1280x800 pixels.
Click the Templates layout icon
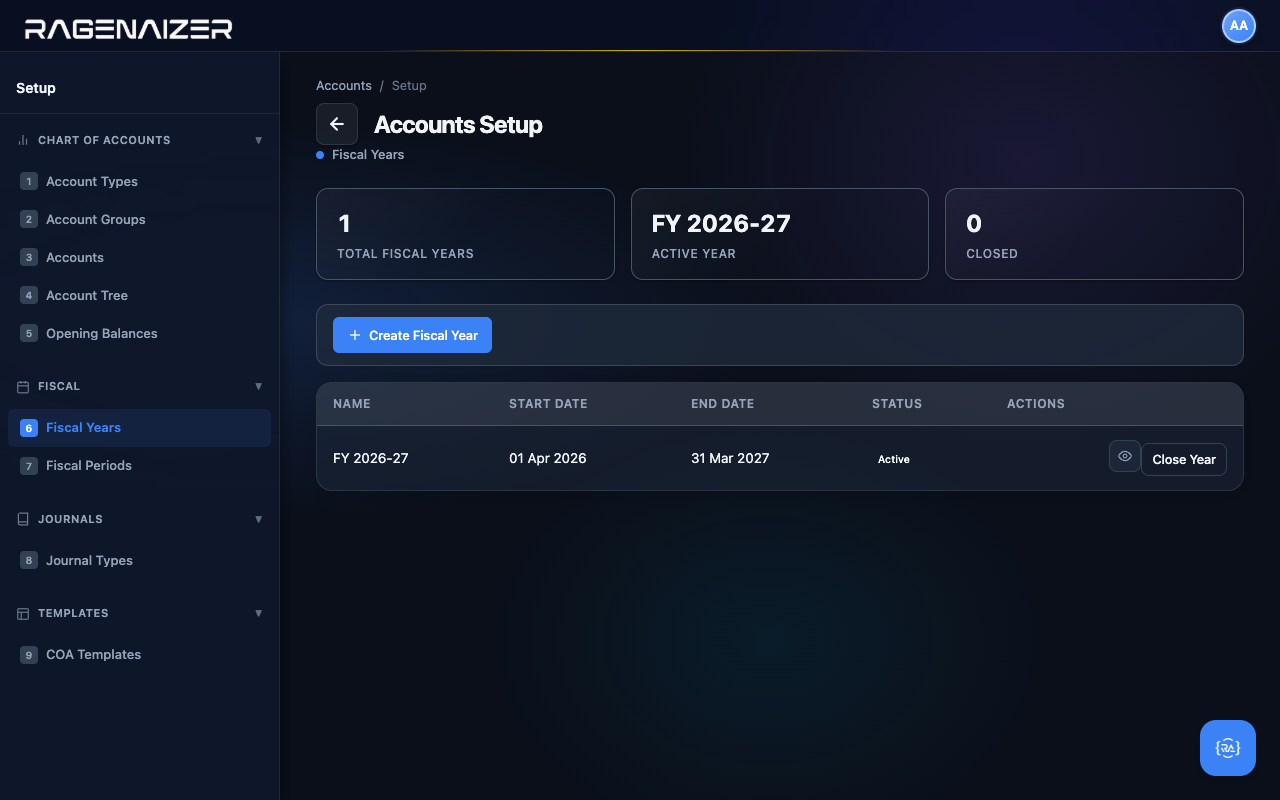coord(23,613)
